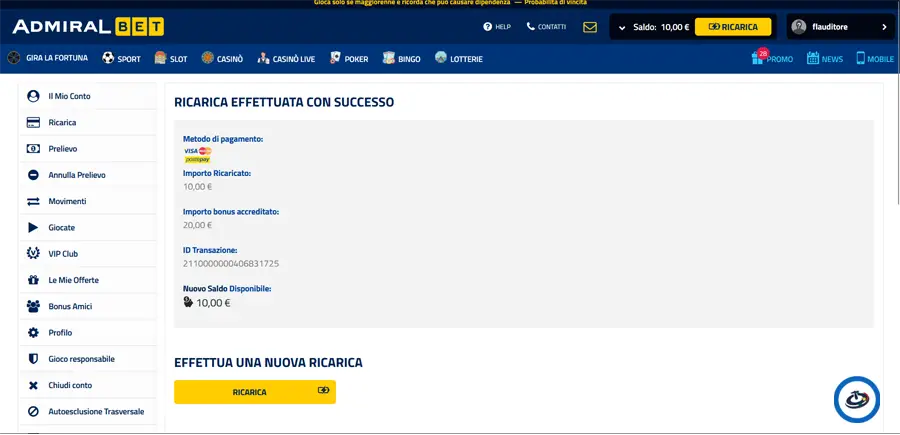The width and height of the screenshot is (900, 435).
Task: Open the Casinò menu item
Action: click(222, 59)
